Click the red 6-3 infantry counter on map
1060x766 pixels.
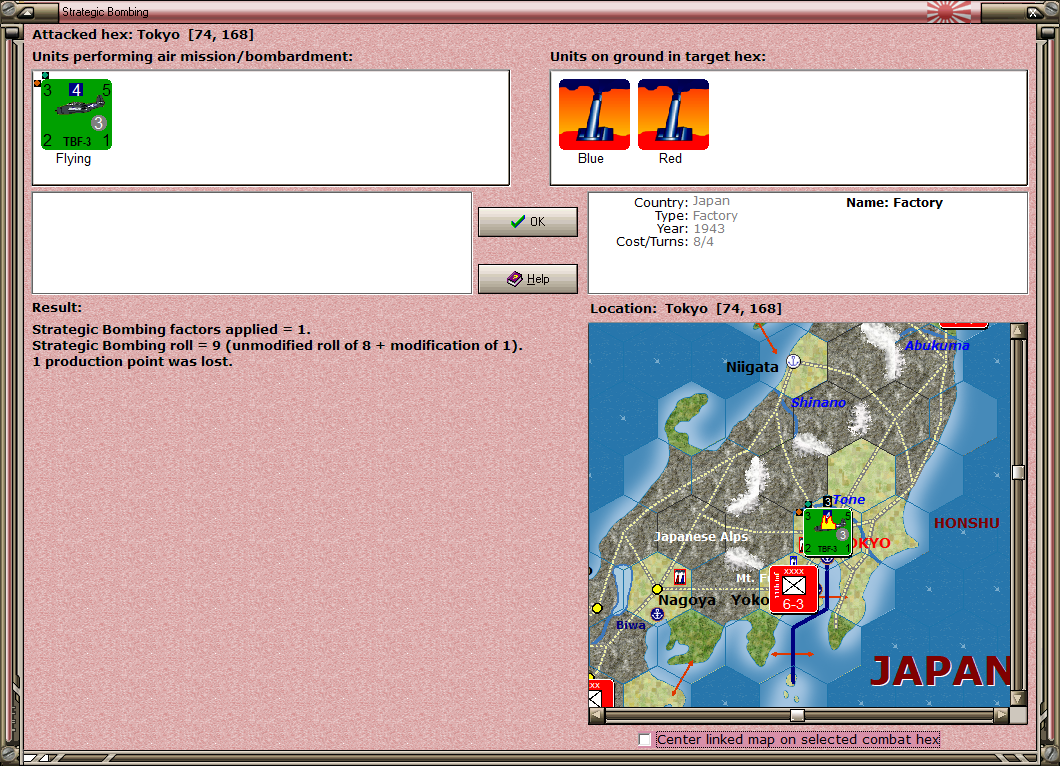pyautogui.click(x=794, y=590)
